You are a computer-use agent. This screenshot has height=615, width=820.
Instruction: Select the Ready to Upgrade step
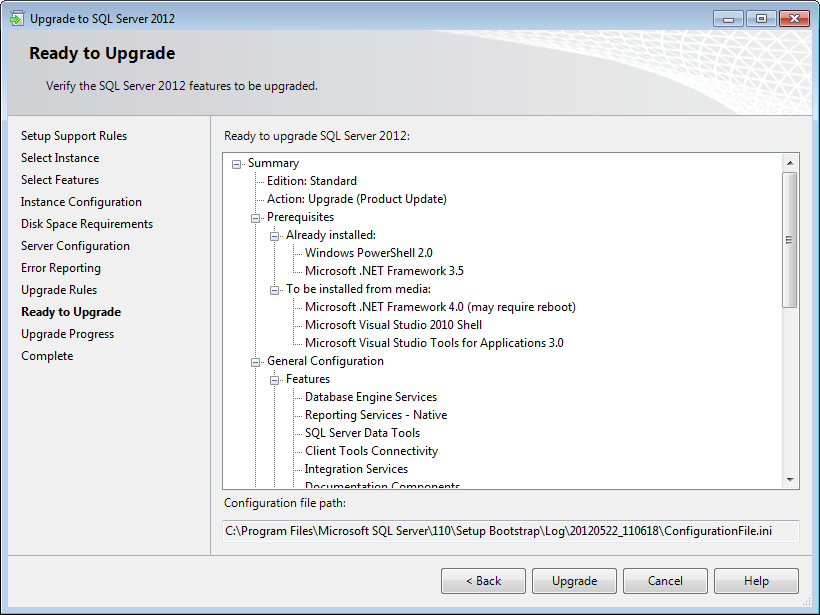[71, 312]
